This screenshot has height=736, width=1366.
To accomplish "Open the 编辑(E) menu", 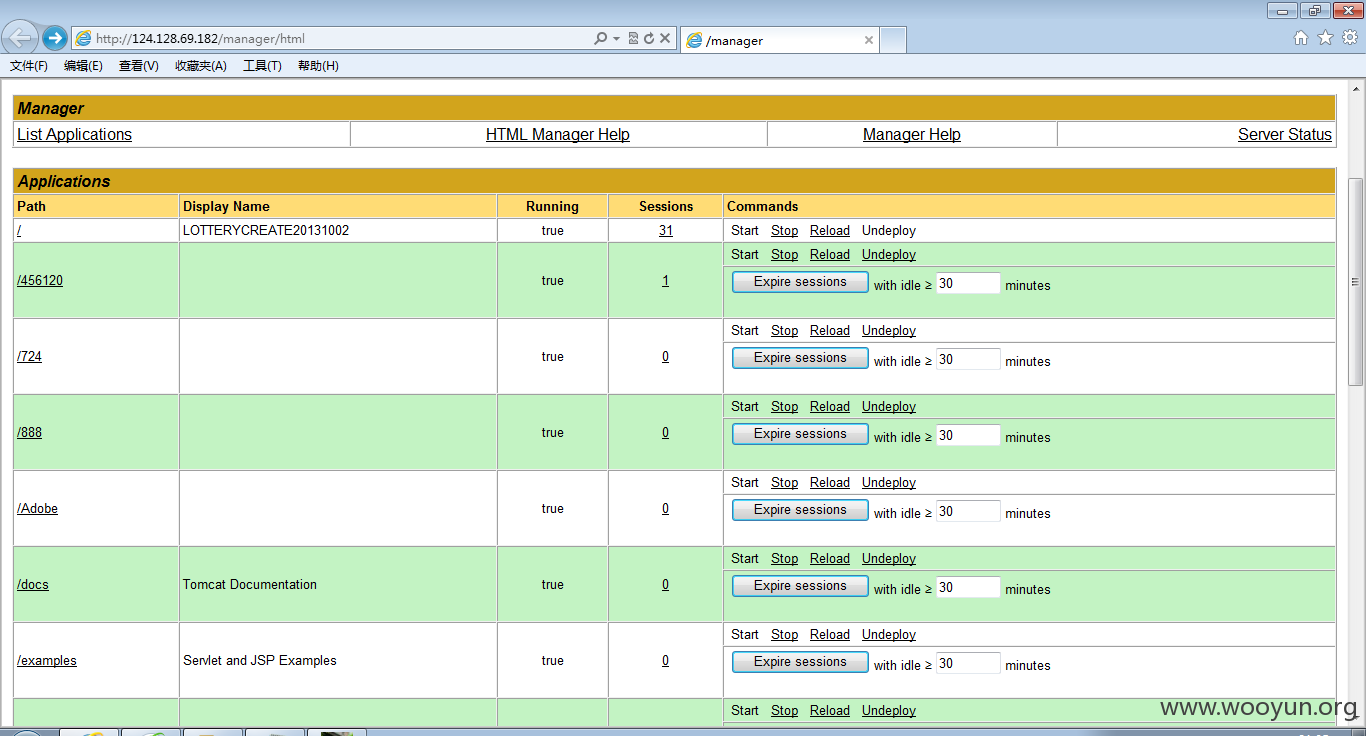I will click(x=83, y=66).
